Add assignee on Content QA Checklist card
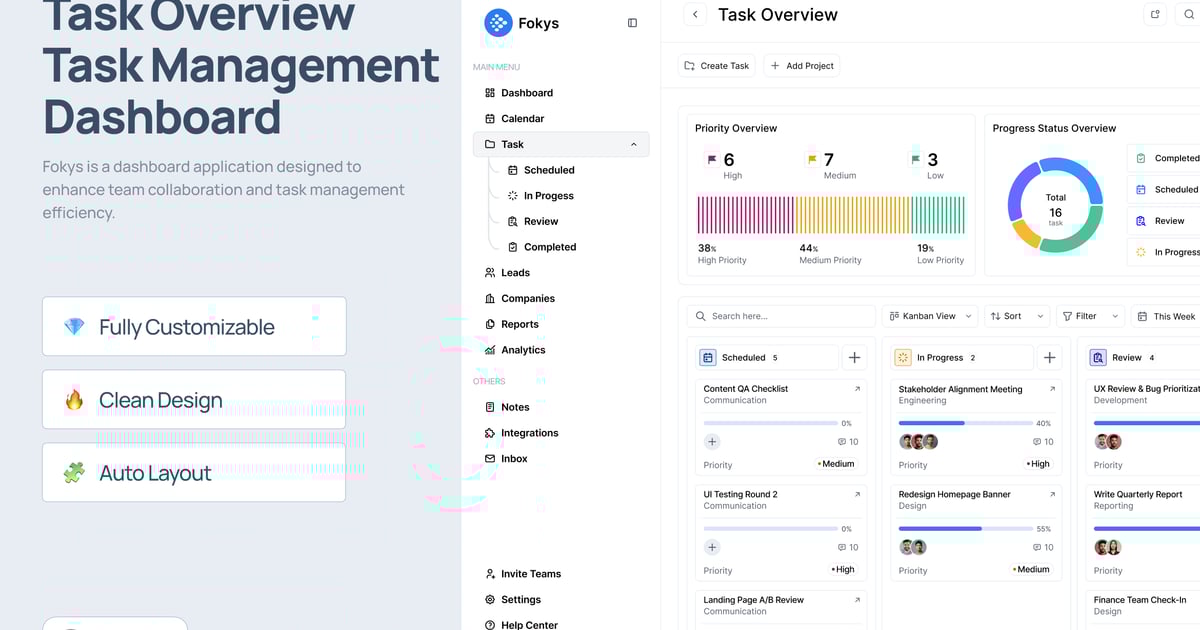 pyautogui.click(x=712, y=442)
